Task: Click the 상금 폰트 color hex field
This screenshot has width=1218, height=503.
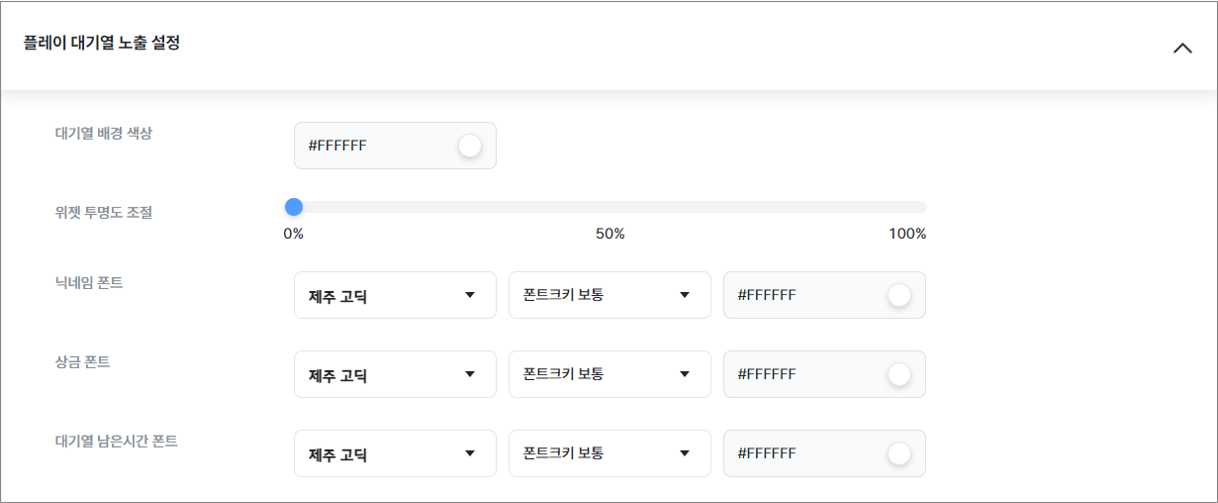Action: [x=800, y=374]
